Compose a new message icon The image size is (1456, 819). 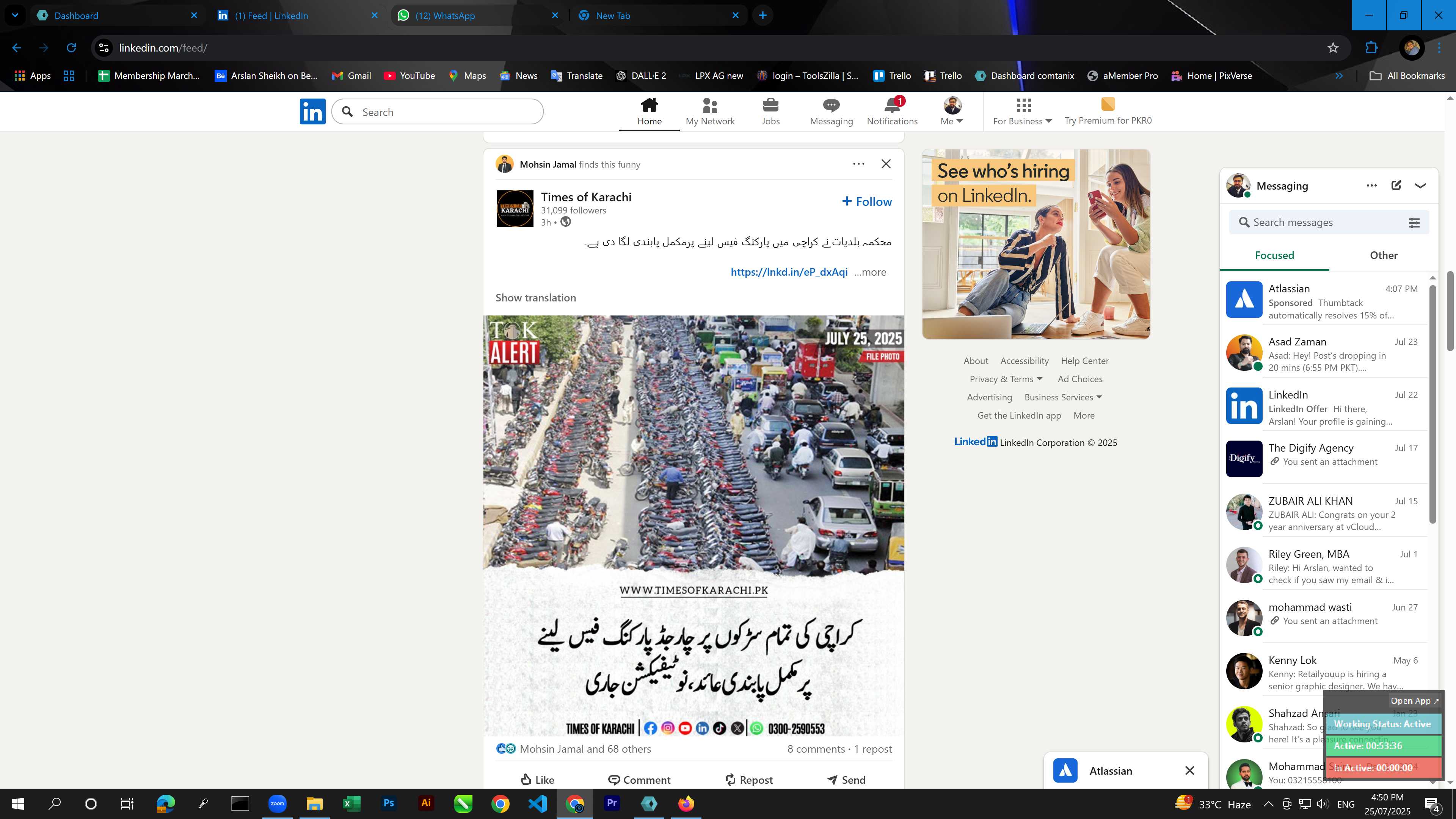pyautogui.click(x=1396, y=185)
